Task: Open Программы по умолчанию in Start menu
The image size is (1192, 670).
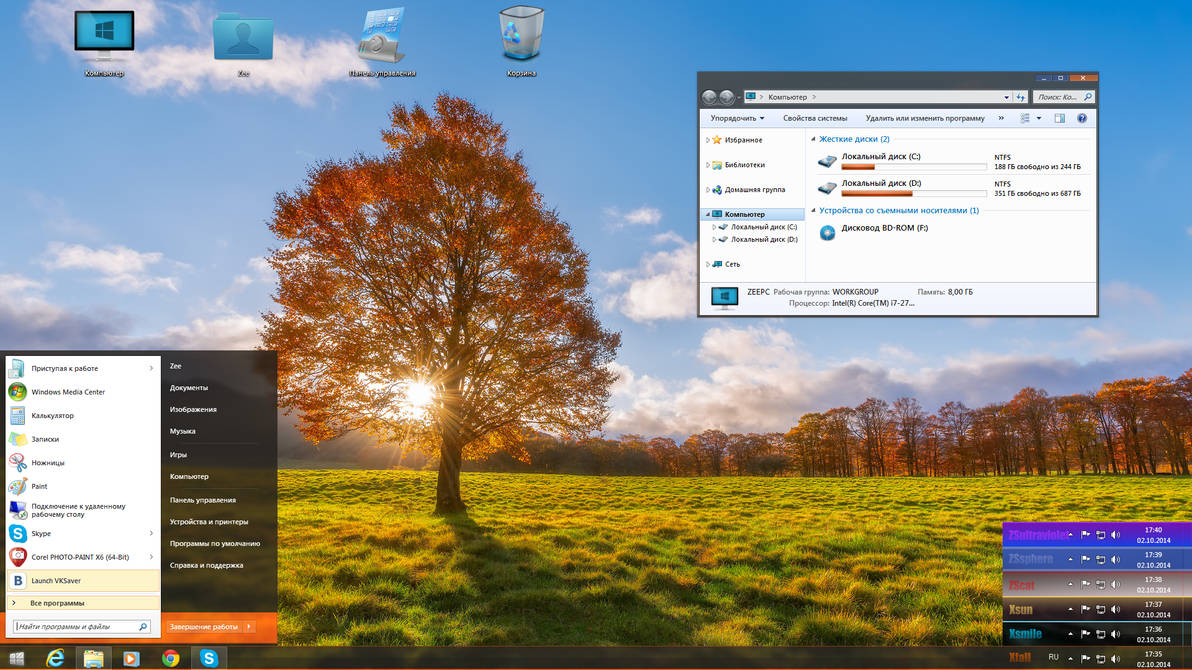Action: point(214,544)
